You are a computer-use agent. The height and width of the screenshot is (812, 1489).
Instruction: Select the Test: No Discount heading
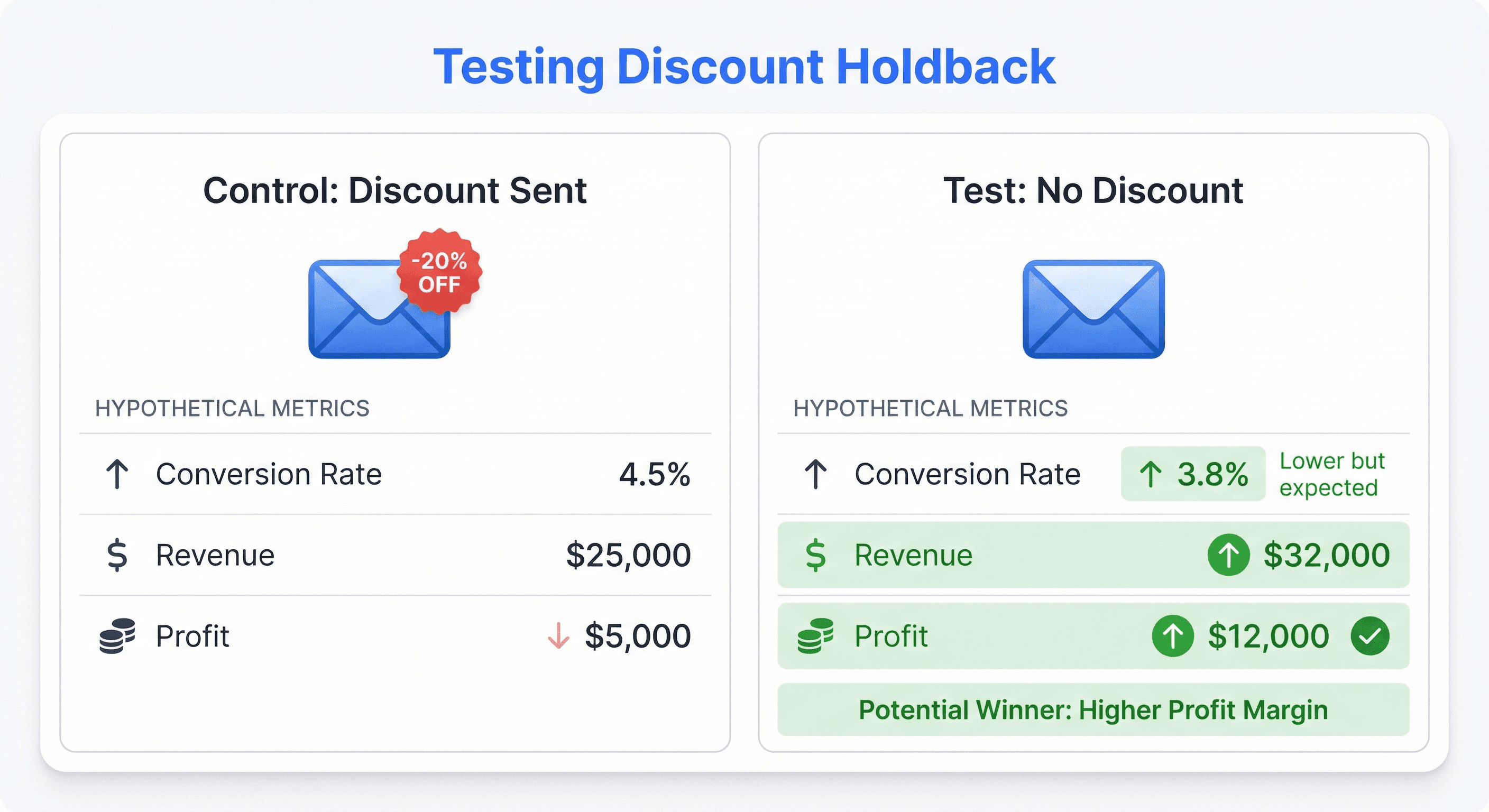click(x=1093, y=191)
